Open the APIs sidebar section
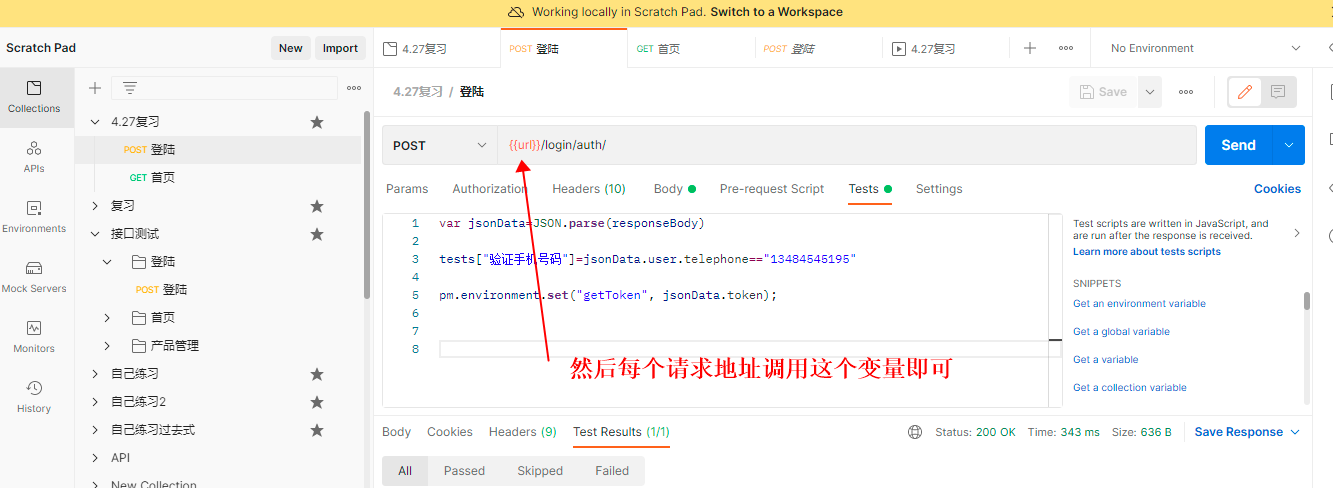Viewport: 1333px width, 488px height. click(34, 157)
